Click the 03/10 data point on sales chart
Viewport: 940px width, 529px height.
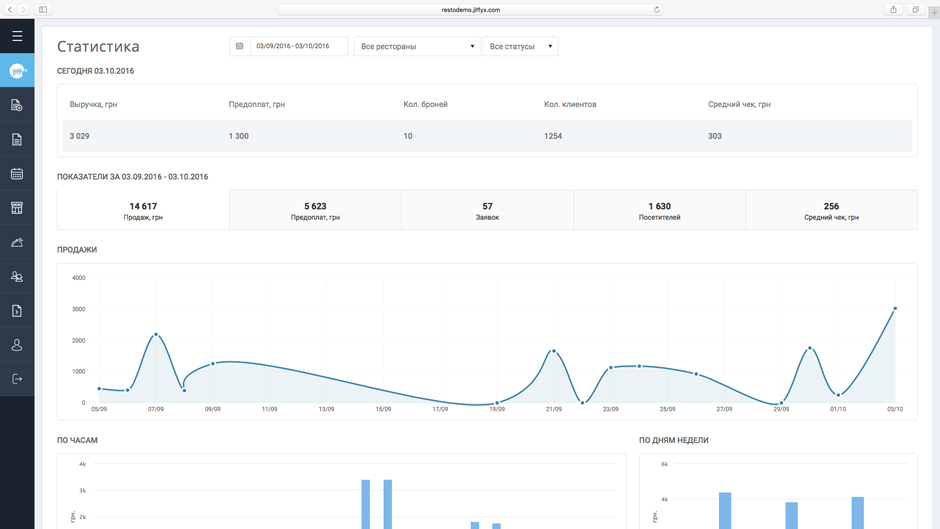point(895,309)
